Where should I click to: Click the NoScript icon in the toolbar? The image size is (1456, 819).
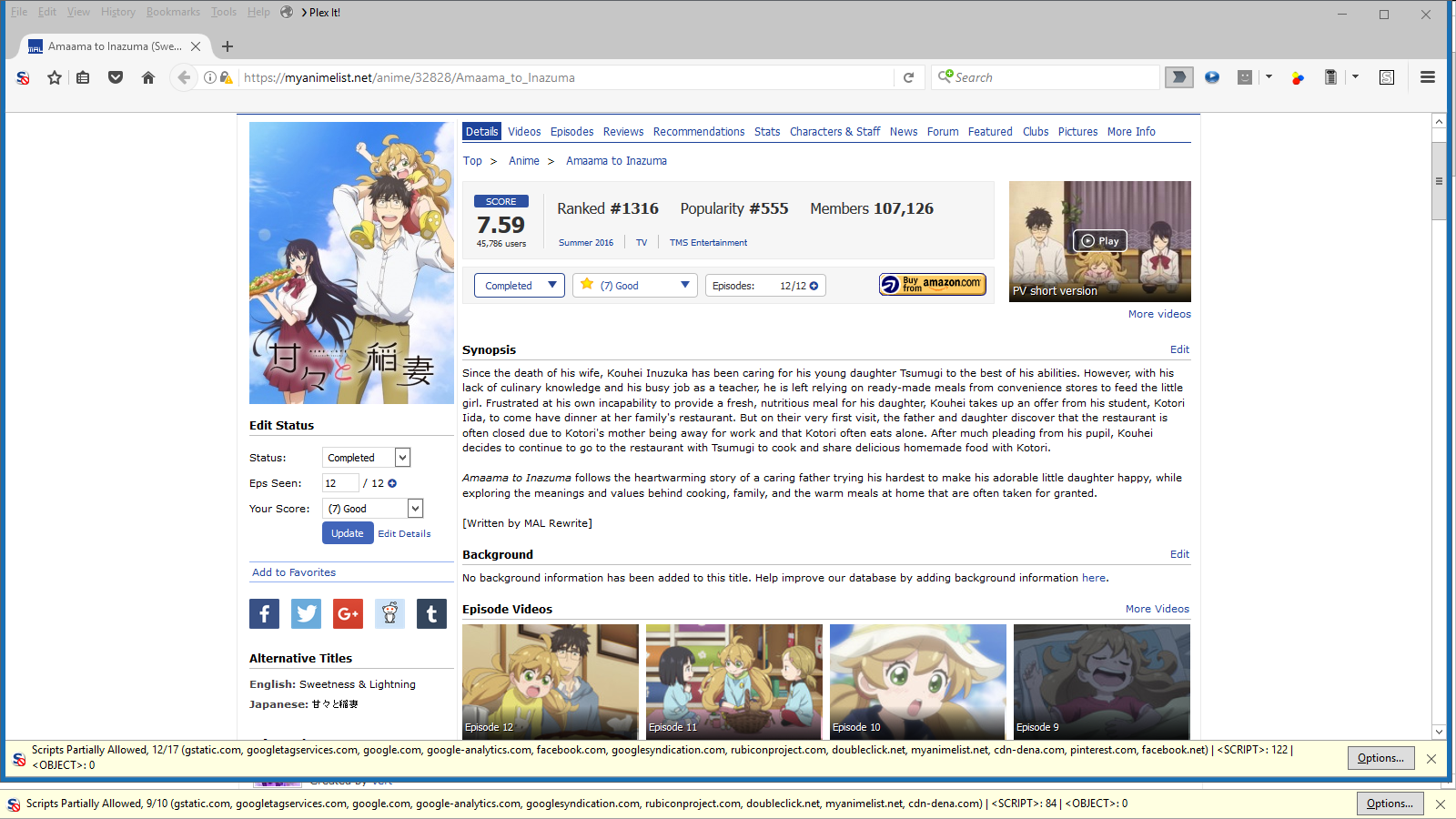point(24,77)
